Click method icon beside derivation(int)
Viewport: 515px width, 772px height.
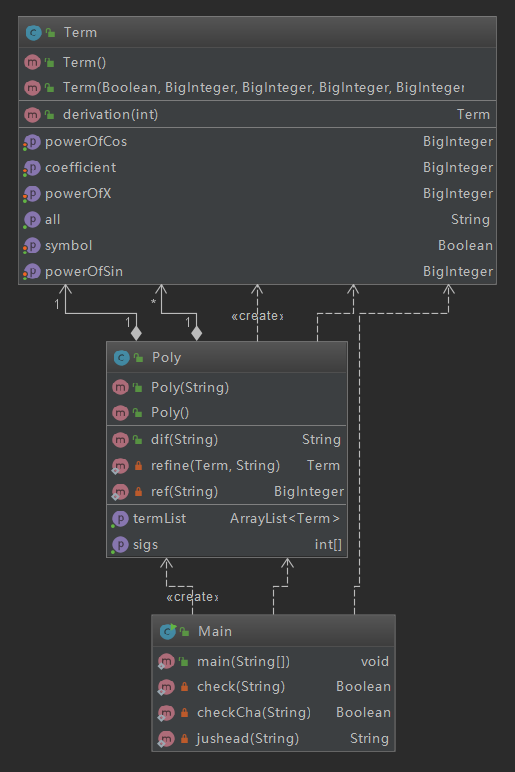32,115
